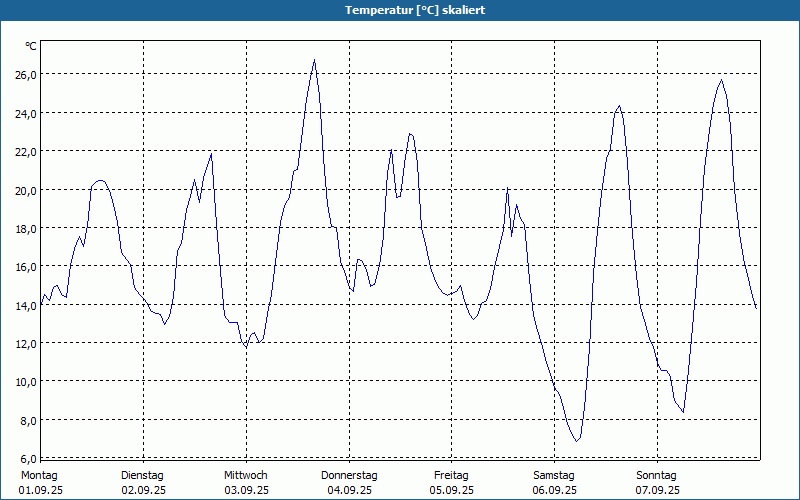Viewport: 800px width, 500px height.
Task: Click the date 04.09.25
Action: [349, 491]
